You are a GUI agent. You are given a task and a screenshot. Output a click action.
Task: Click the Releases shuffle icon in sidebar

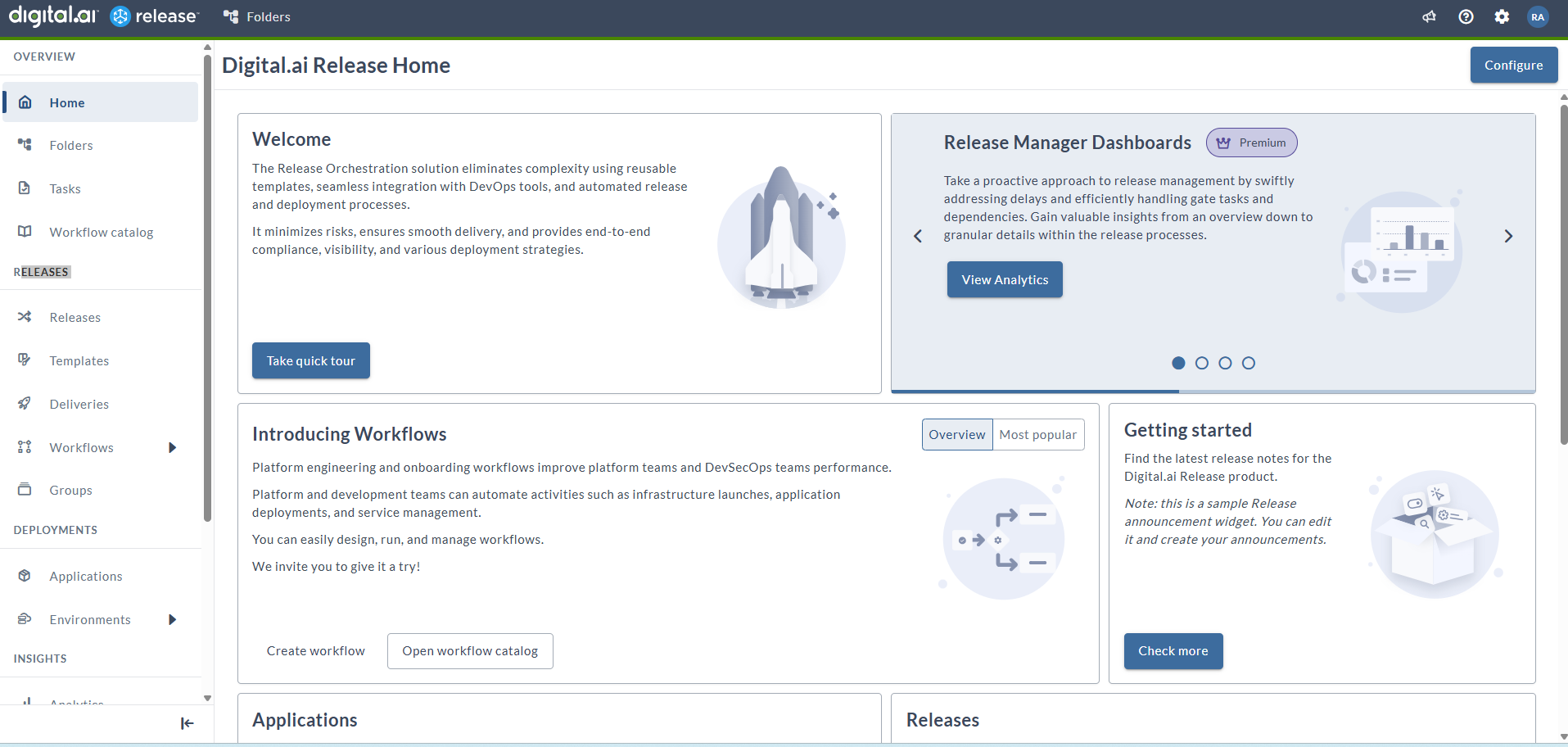coord(25,317)
